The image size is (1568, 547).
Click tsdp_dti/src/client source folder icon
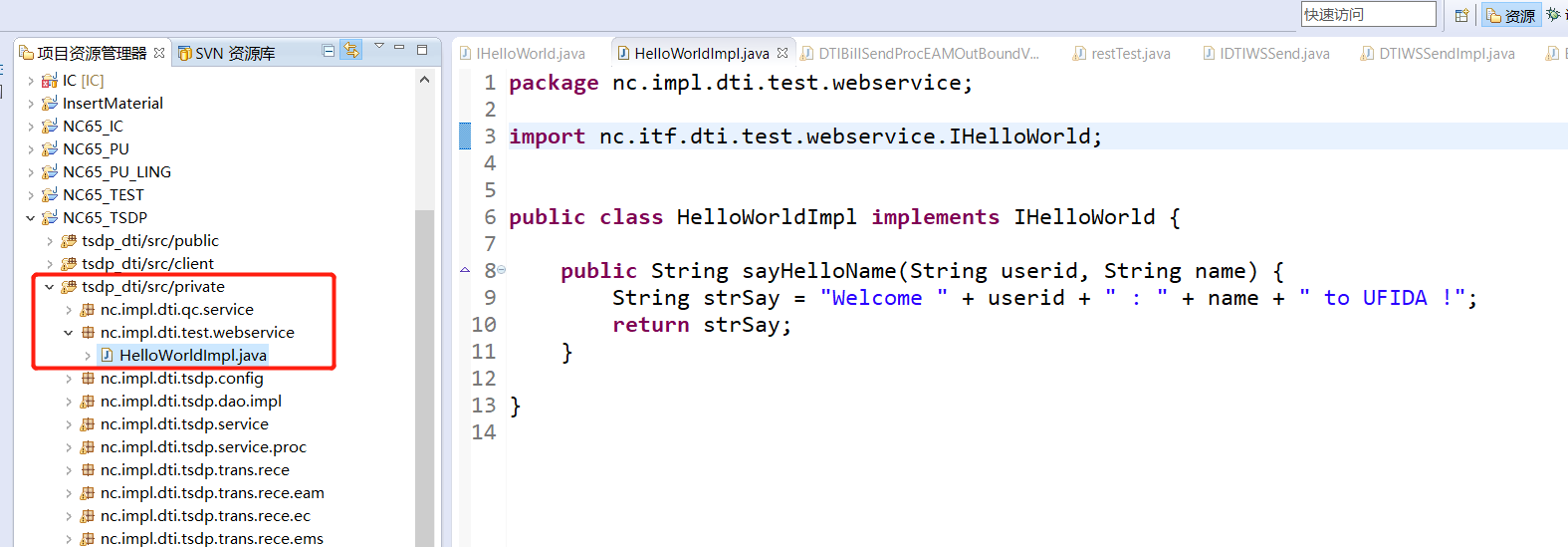pyautogui.click(x=69, y=264)
